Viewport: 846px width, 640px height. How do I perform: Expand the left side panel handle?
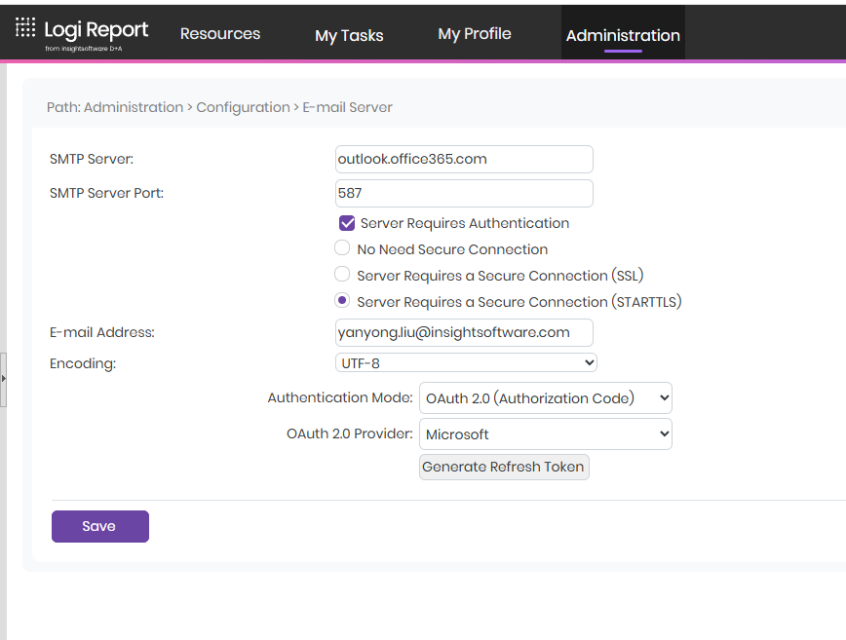[3, 379]
